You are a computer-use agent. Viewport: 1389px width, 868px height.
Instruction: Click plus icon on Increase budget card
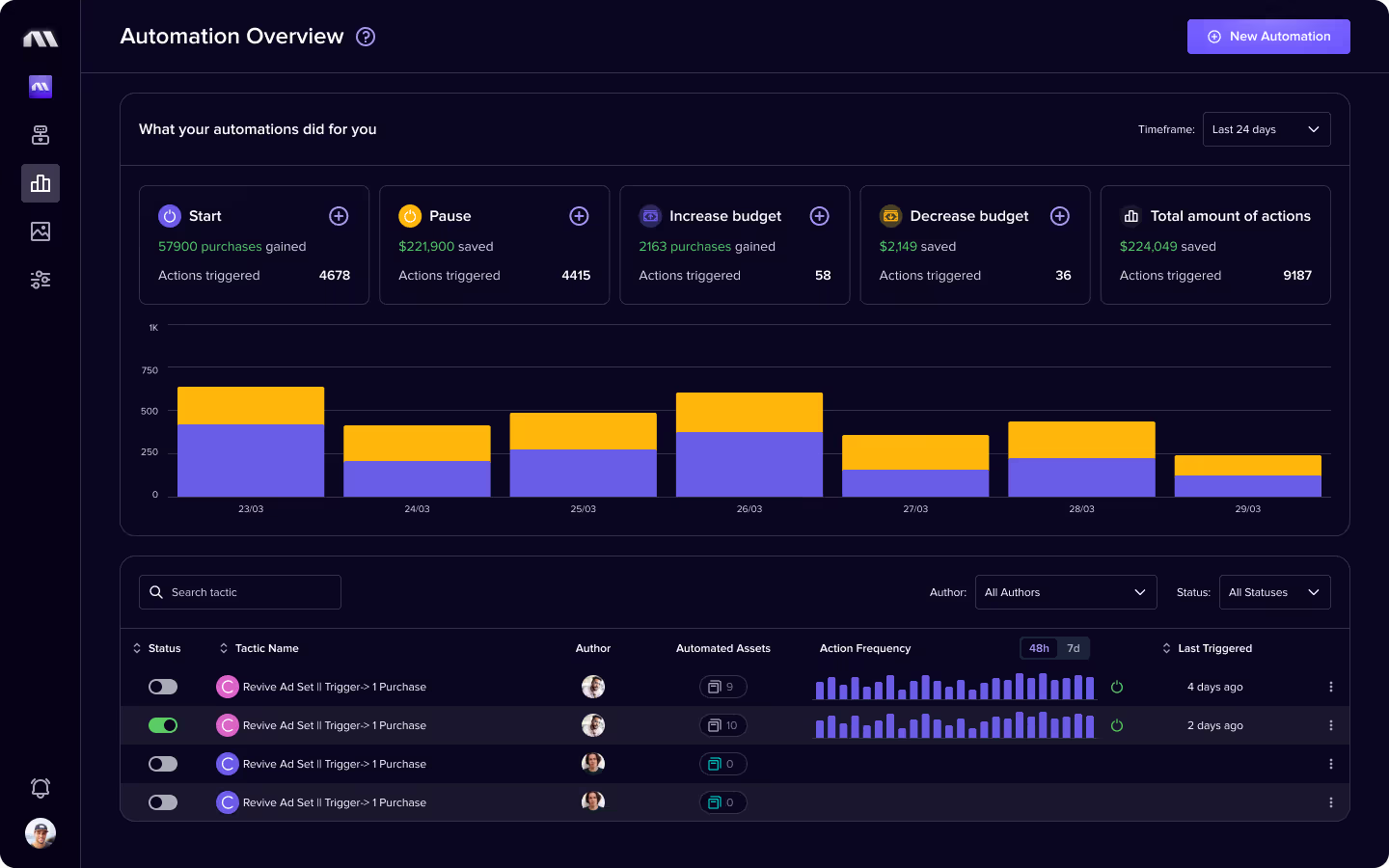(x=820, y=216)
